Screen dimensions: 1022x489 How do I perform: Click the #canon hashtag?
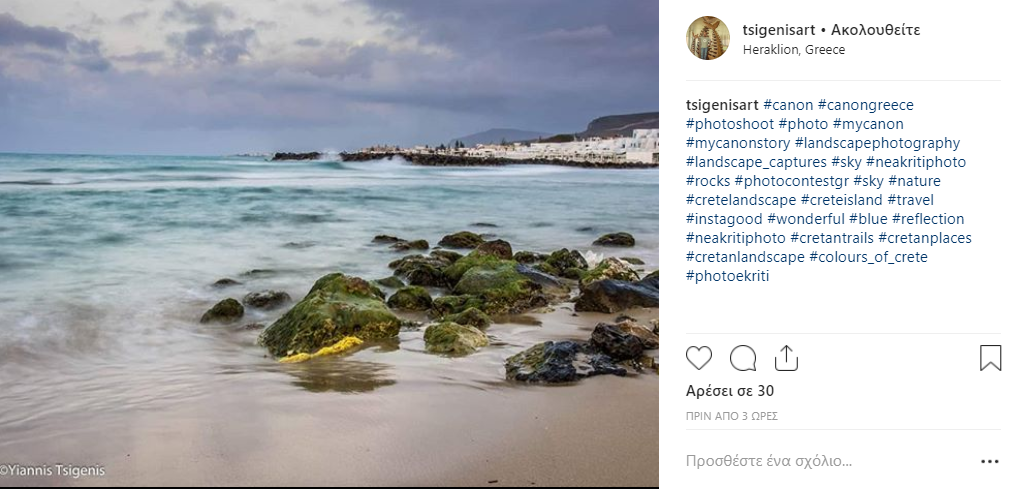tap(788, 105)
